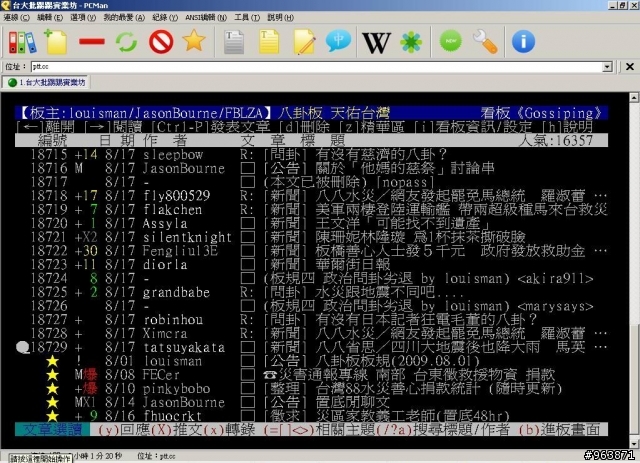Click the new connection page icon
The height and width of the screenshot is (463, 640).
pos(56,42)
